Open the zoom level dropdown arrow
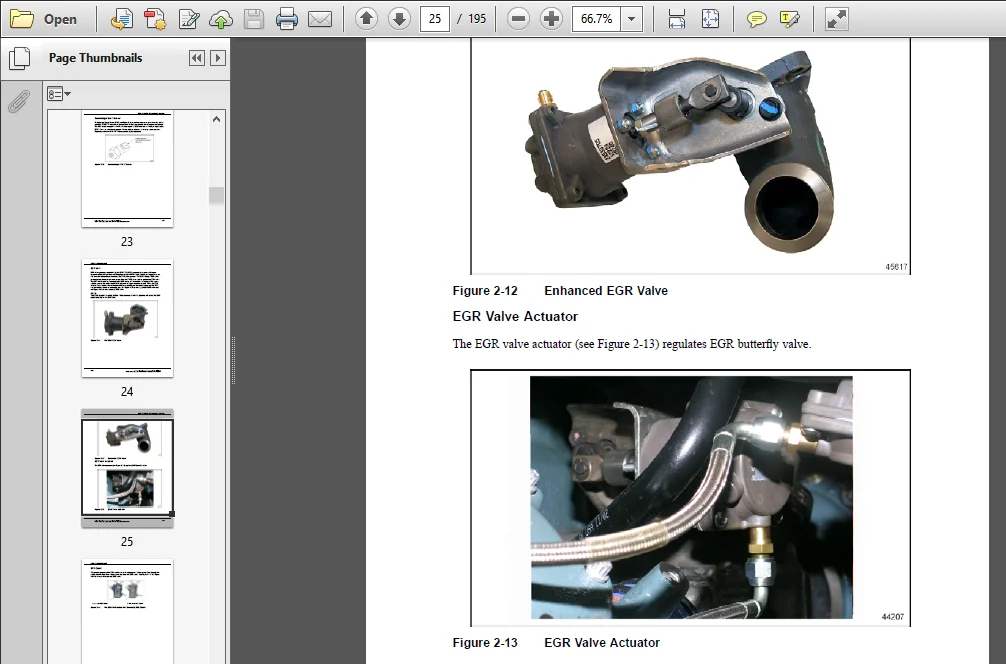The height and width of the screenshot is (664, 1006). pos(632,19)
